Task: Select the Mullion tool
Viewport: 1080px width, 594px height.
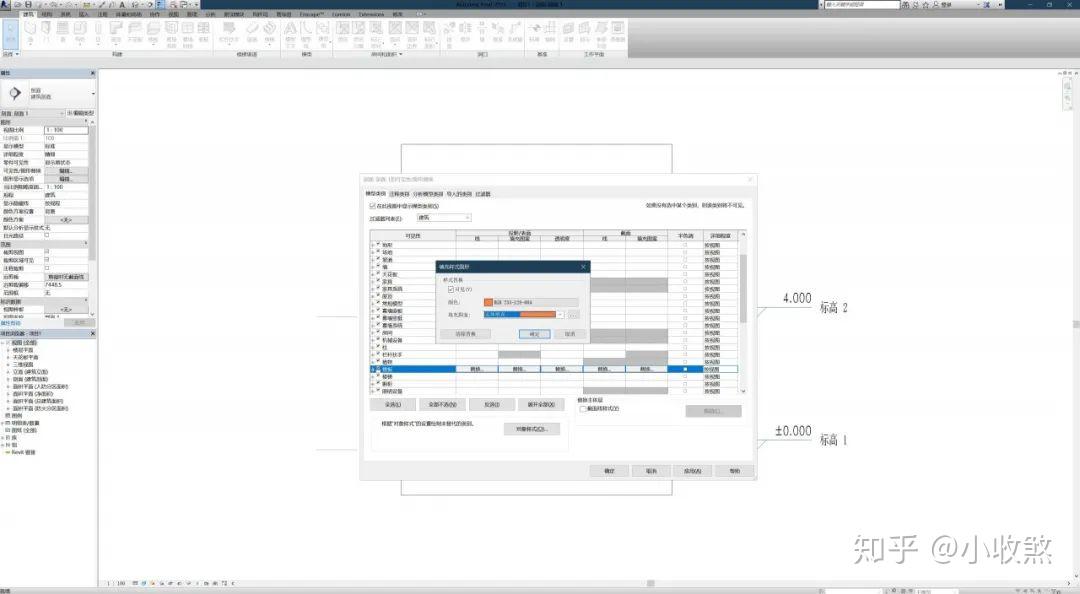Action: (203, 32)
